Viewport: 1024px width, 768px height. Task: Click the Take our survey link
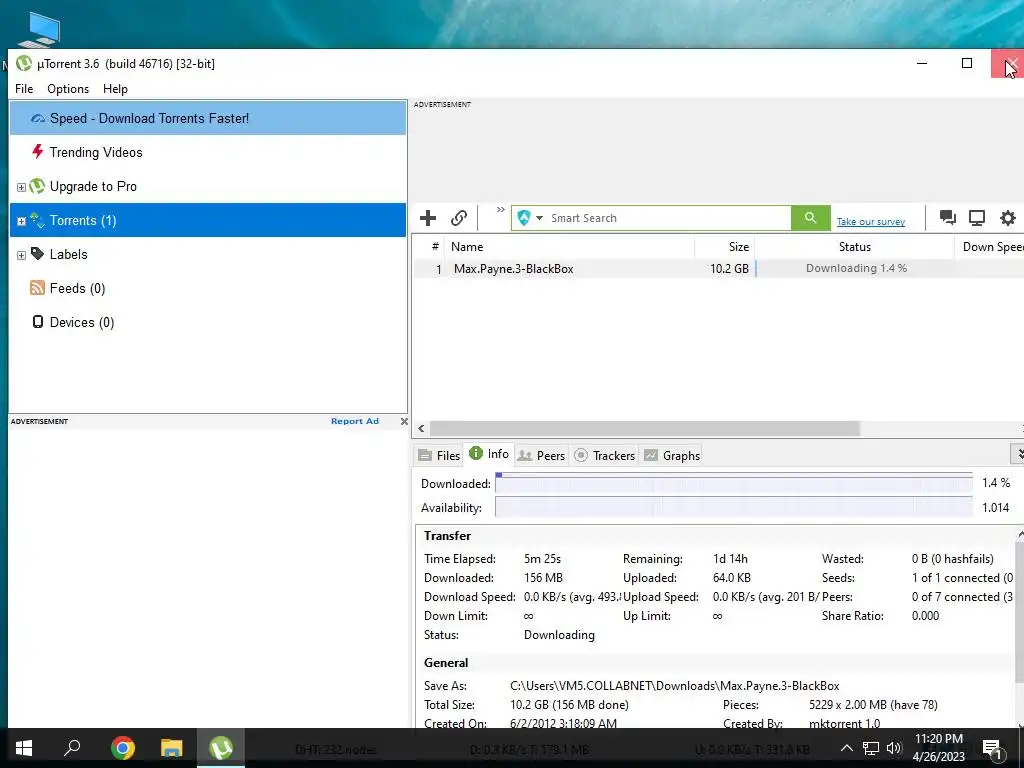point(871,221)
